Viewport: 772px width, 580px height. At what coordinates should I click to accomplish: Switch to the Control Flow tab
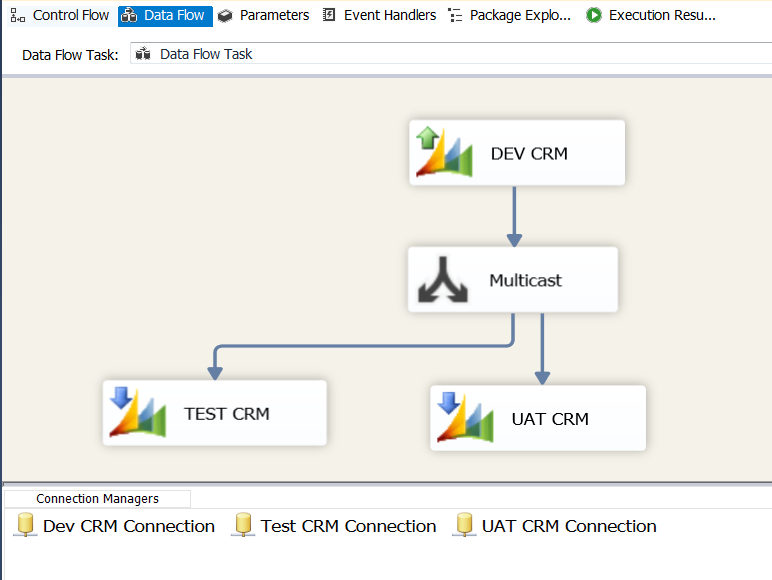(60, 15)
